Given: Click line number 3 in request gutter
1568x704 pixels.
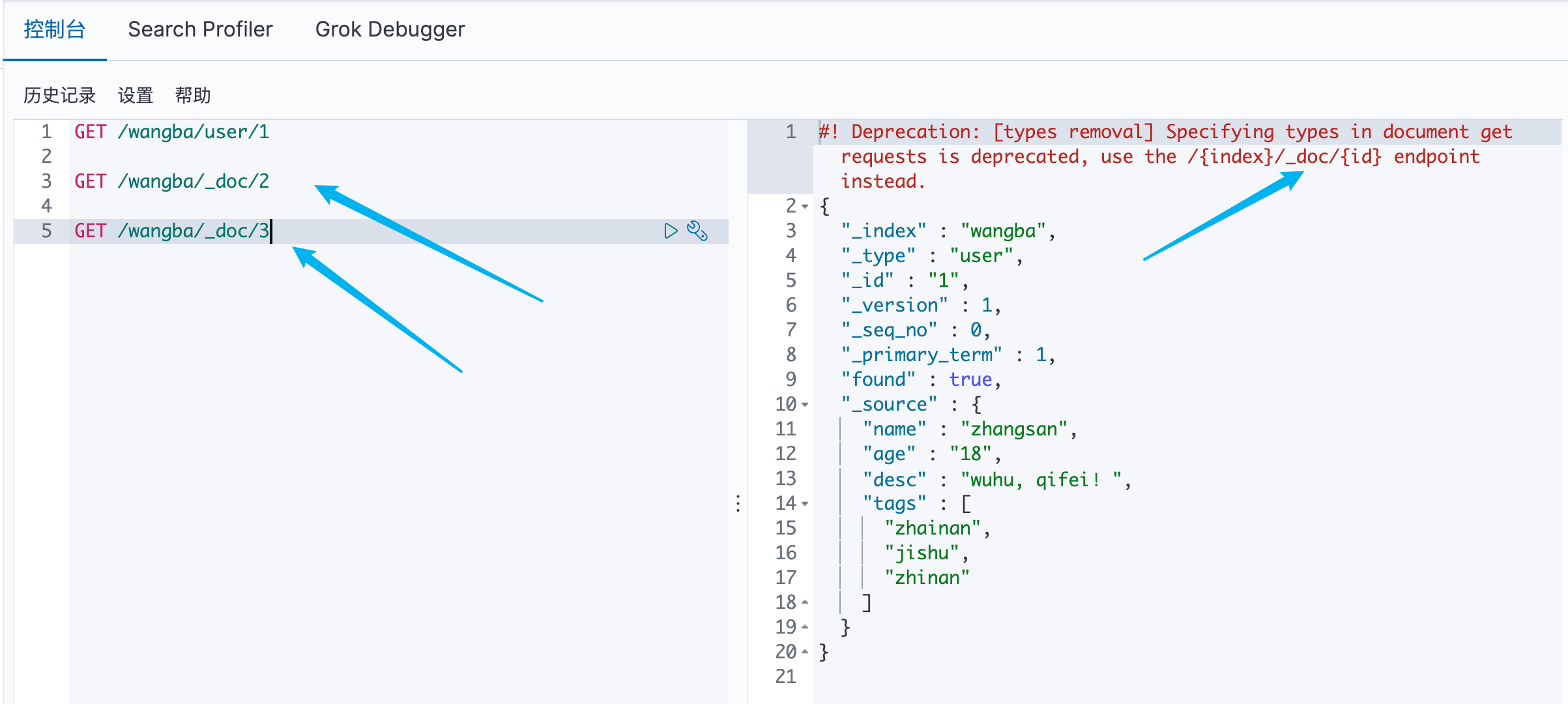Looking at the screenshot, I should [x=46, y=181].
